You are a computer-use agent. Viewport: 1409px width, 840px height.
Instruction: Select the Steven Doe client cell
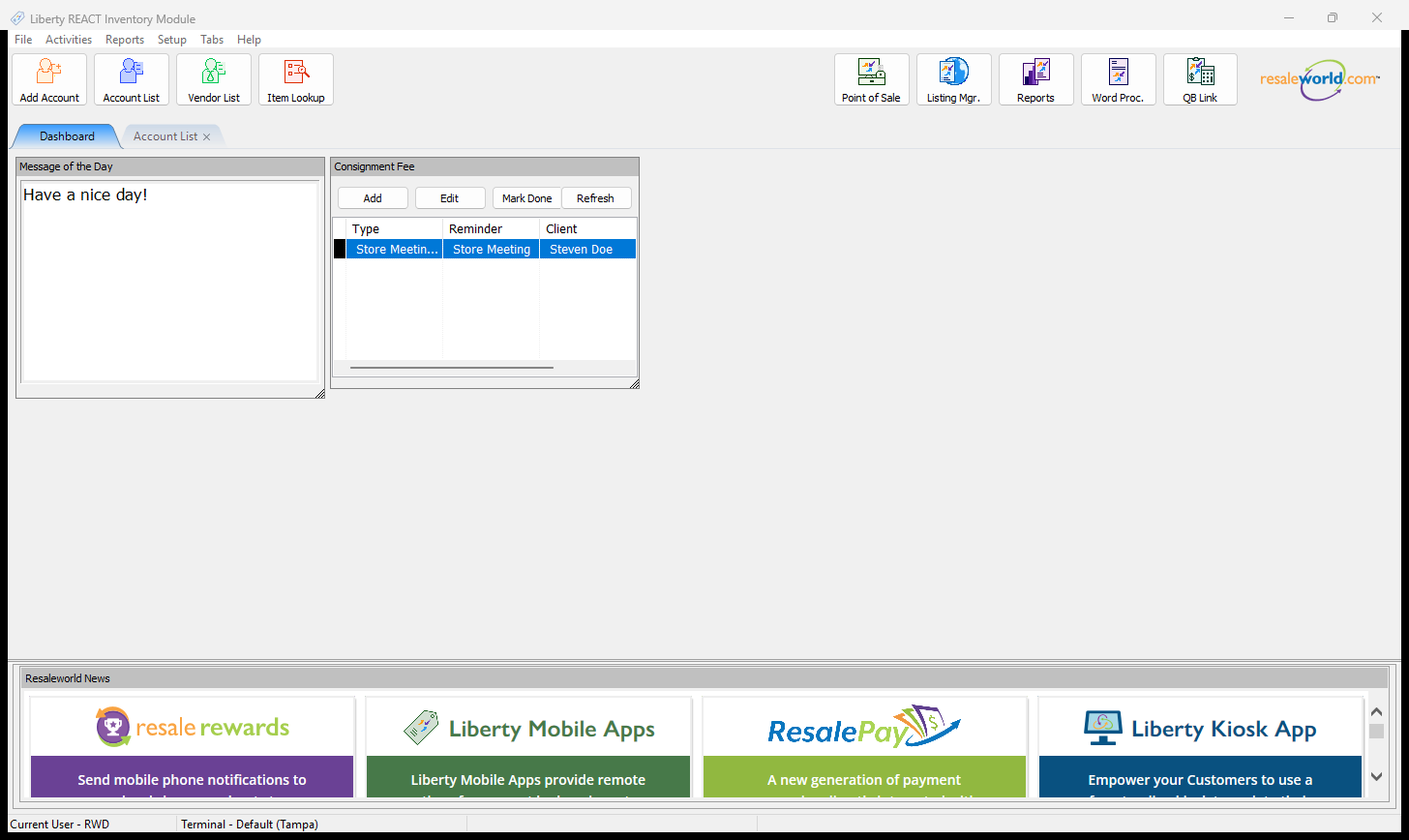coord(588,249)
